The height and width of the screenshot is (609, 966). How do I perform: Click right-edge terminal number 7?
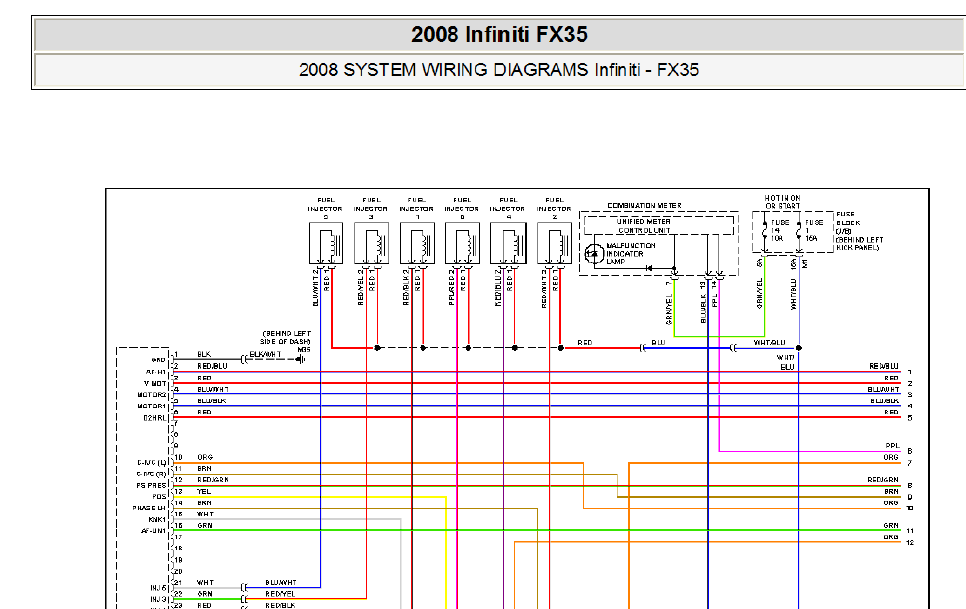point(909,463)
